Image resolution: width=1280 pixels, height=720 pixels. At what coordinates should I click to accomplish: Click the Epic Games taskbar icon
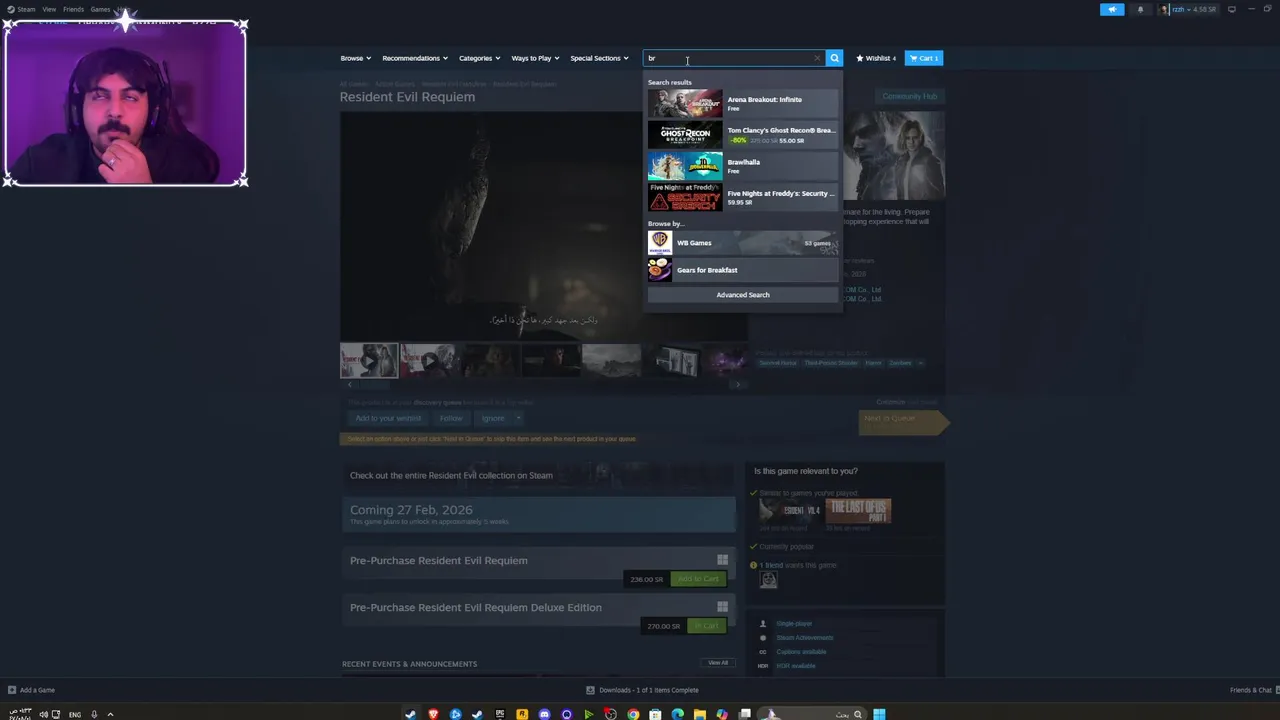[x=500, y=714]
